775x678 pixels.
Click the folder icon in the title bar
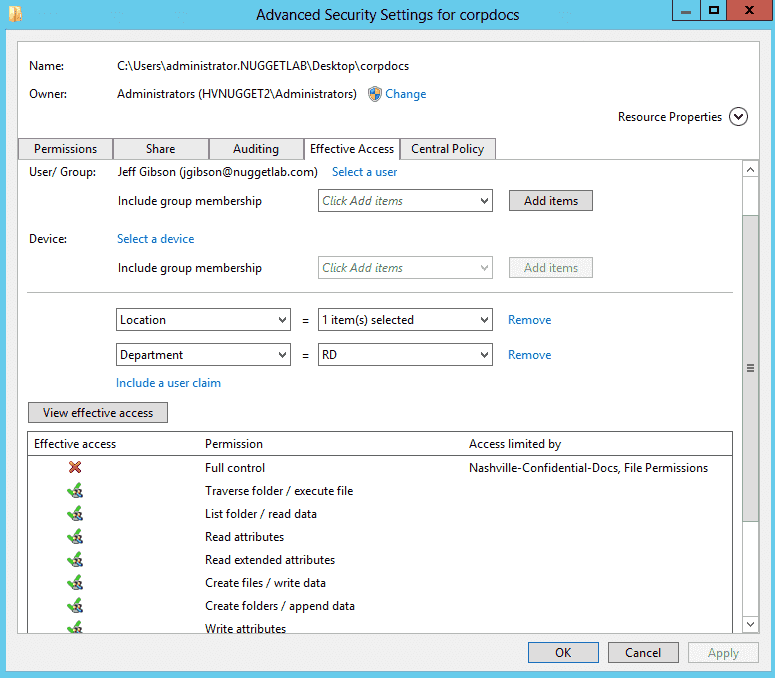(x=15, y=14)
